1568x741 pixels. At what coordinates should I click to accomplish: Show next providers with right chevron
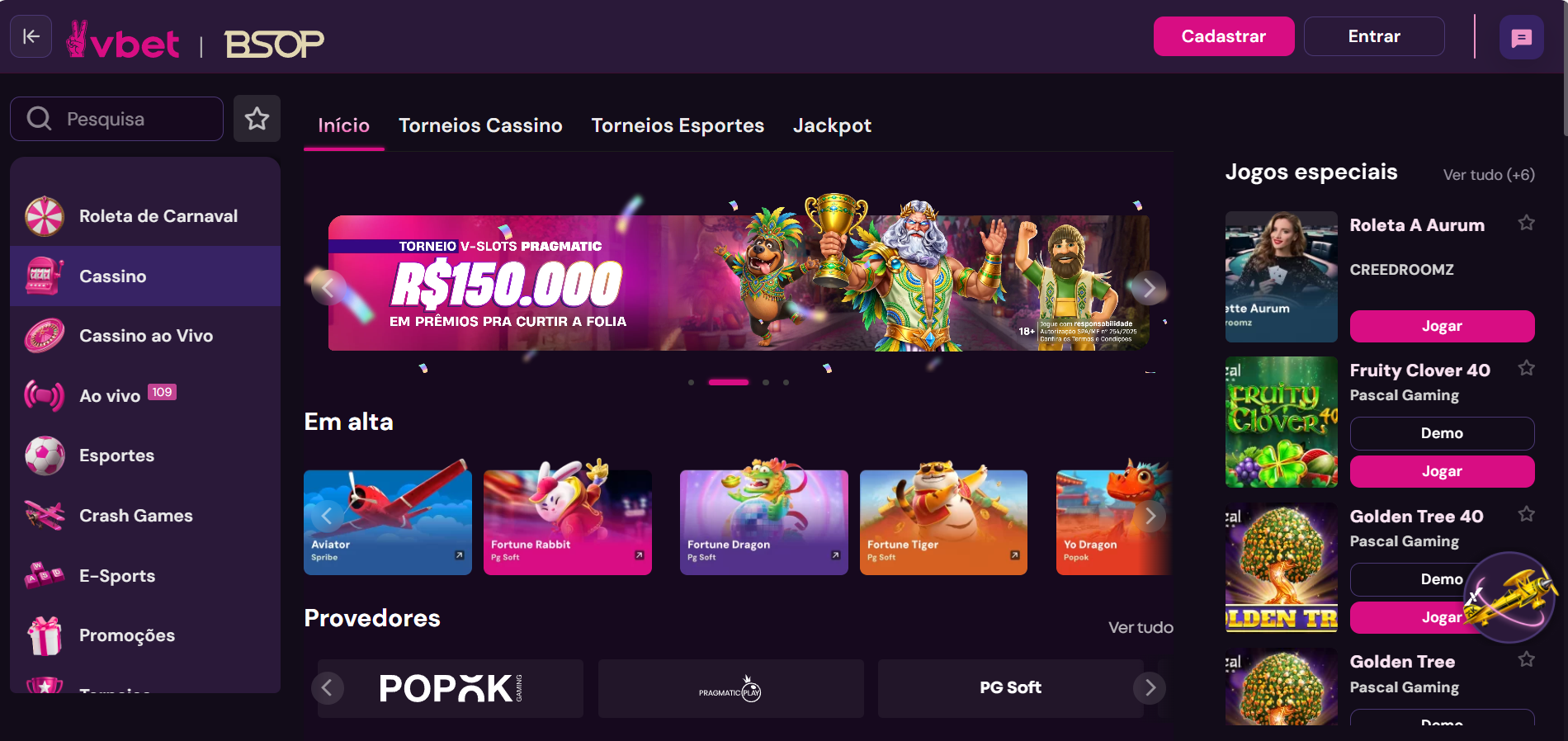[1150, 687]
